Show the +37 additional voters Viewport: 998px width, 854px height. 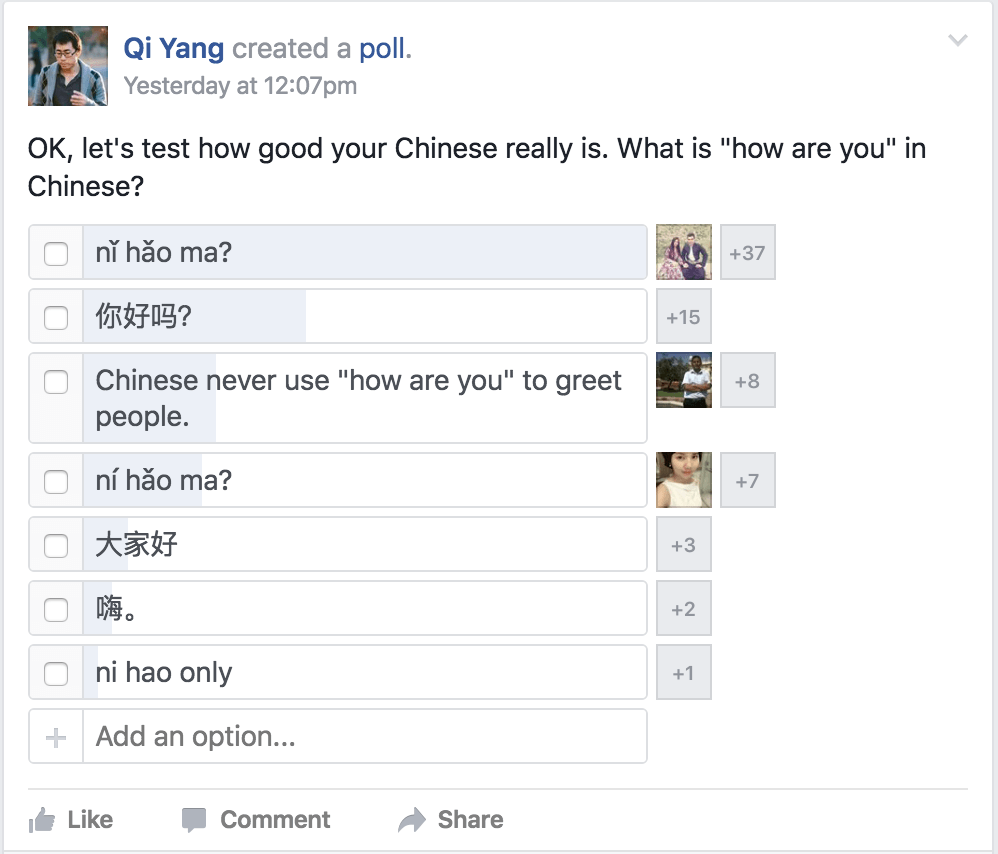pyautogui.click(x=748, y=253)
